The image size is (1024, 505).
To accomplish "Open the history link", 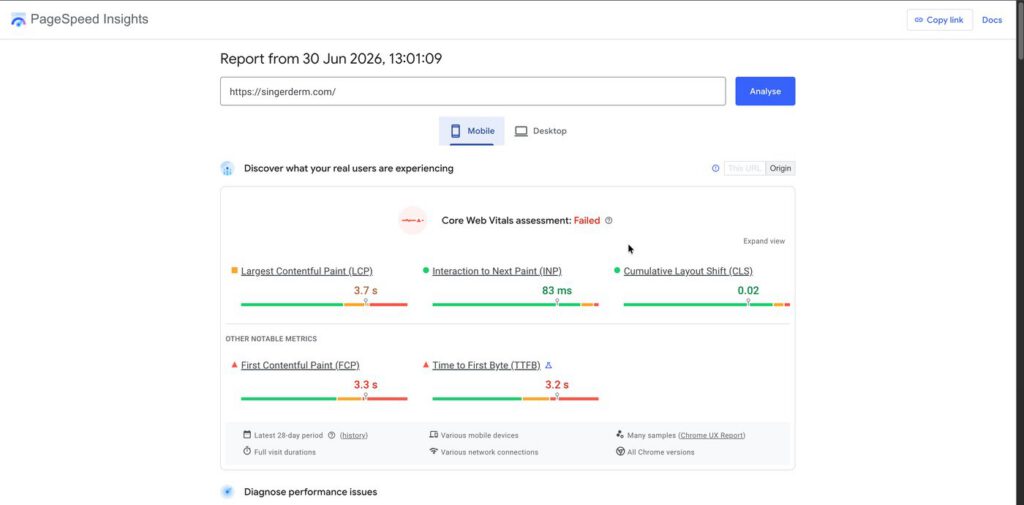I will pos(353,435).
